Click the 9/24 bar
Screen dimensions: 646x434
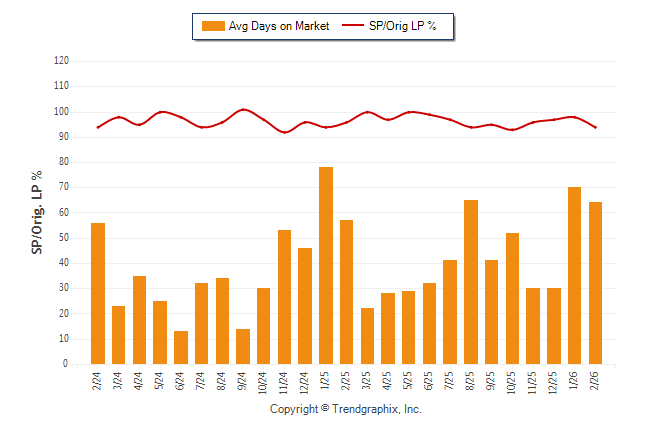click(243, 346)
